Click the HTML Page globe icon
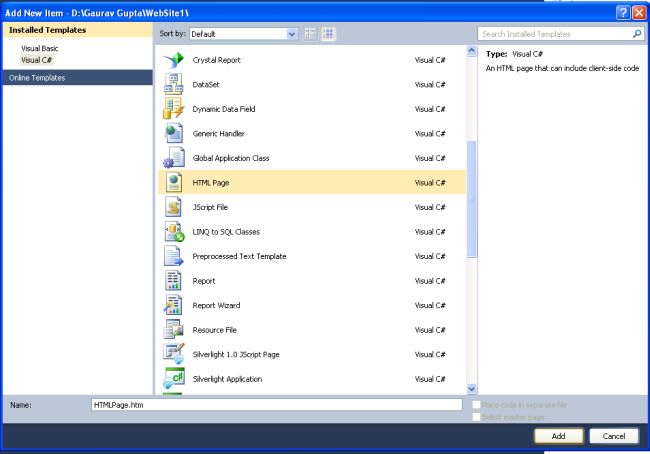Viewport: 650px width, 454px height. coord(174,182)
